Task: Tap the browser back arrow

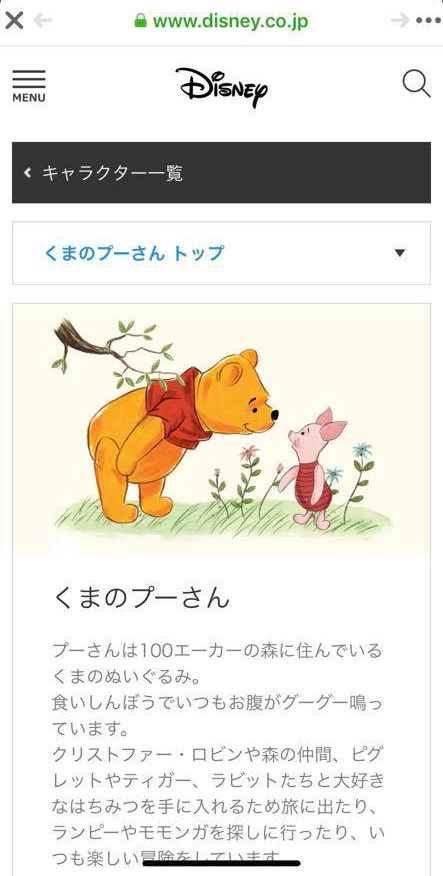Action: point(42,21)
